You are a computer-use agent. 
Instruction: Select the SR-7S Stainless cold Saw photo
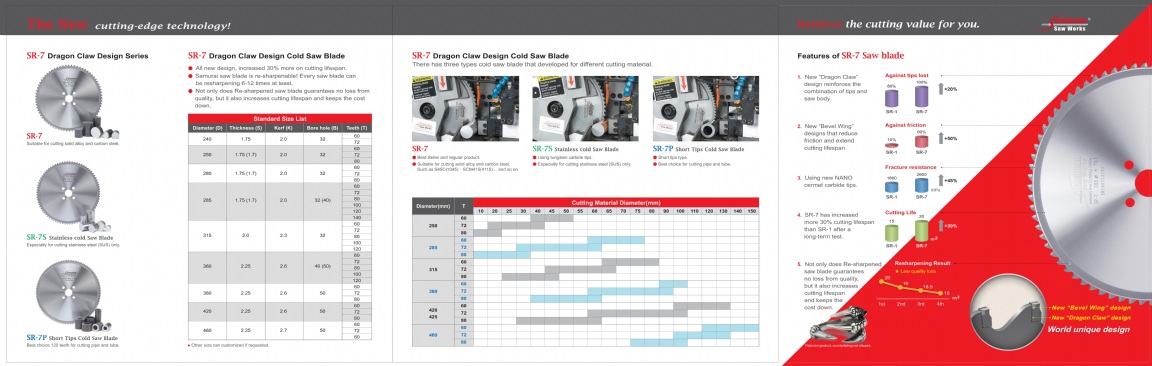(586, 109)
